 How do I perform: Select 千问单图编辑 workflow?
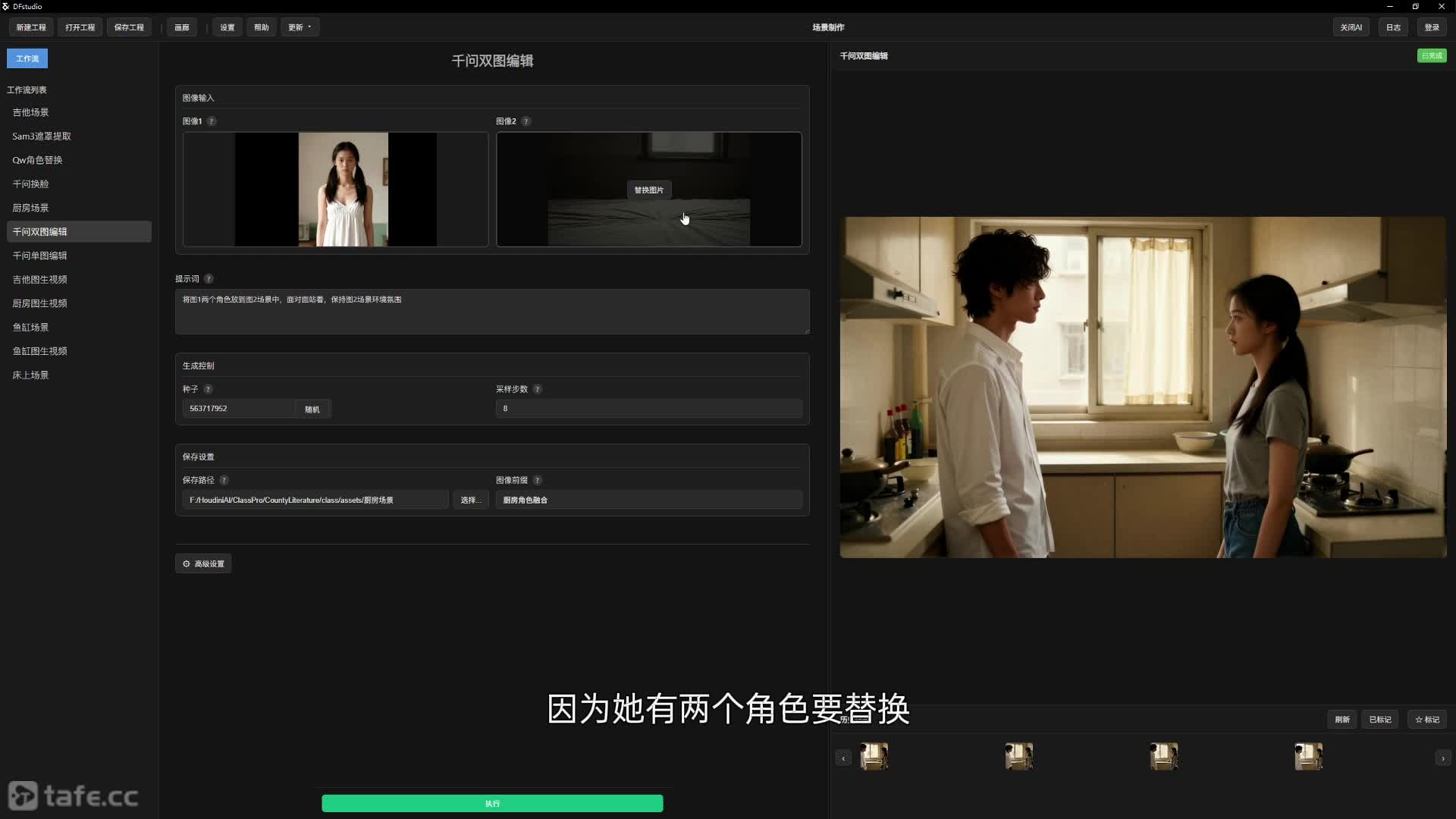39,256
